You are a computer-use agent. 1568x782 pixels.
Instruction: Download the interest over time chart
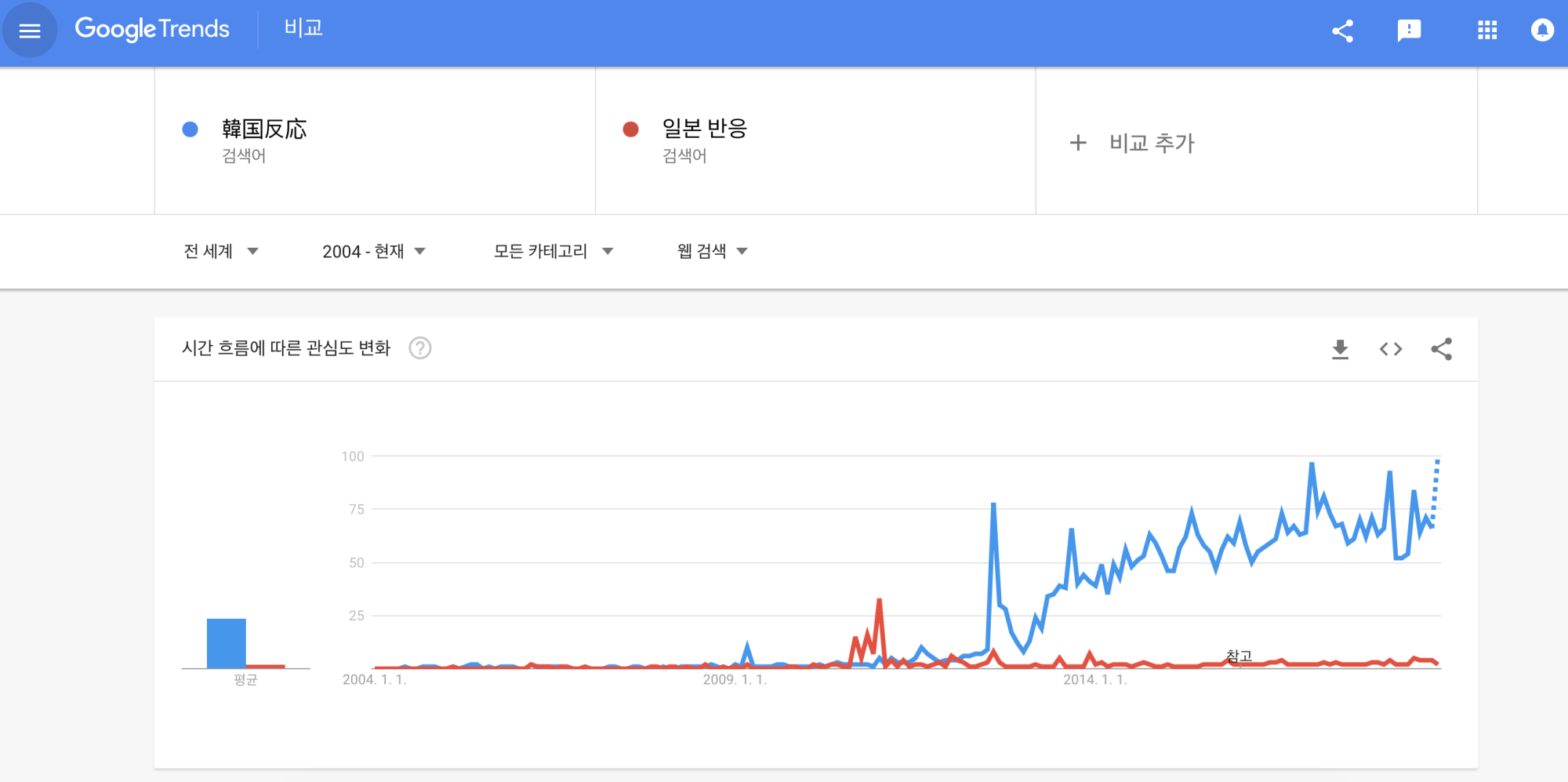(1340, 349)
